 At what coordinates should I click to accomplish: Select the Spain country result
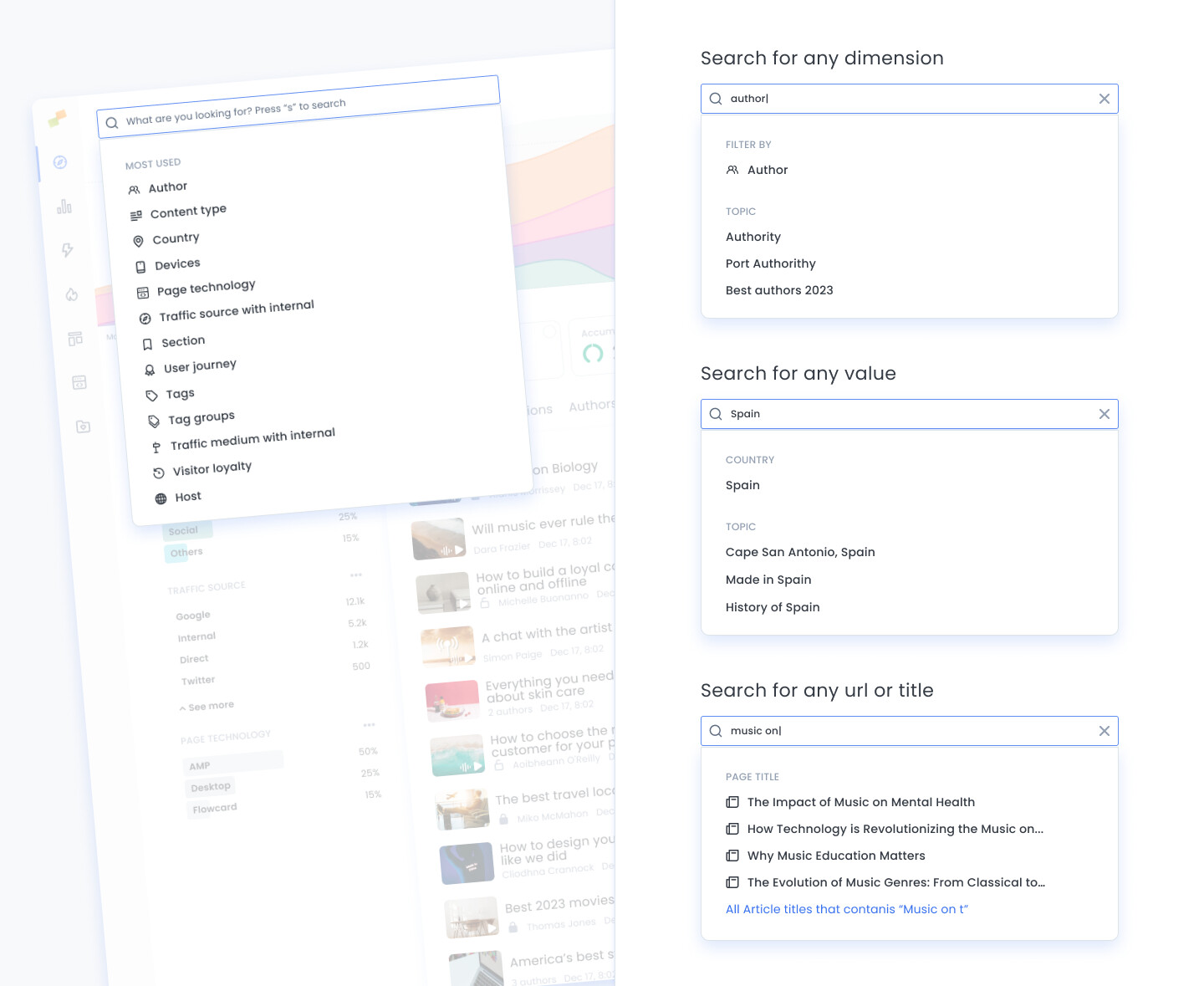tap(742, 485)
